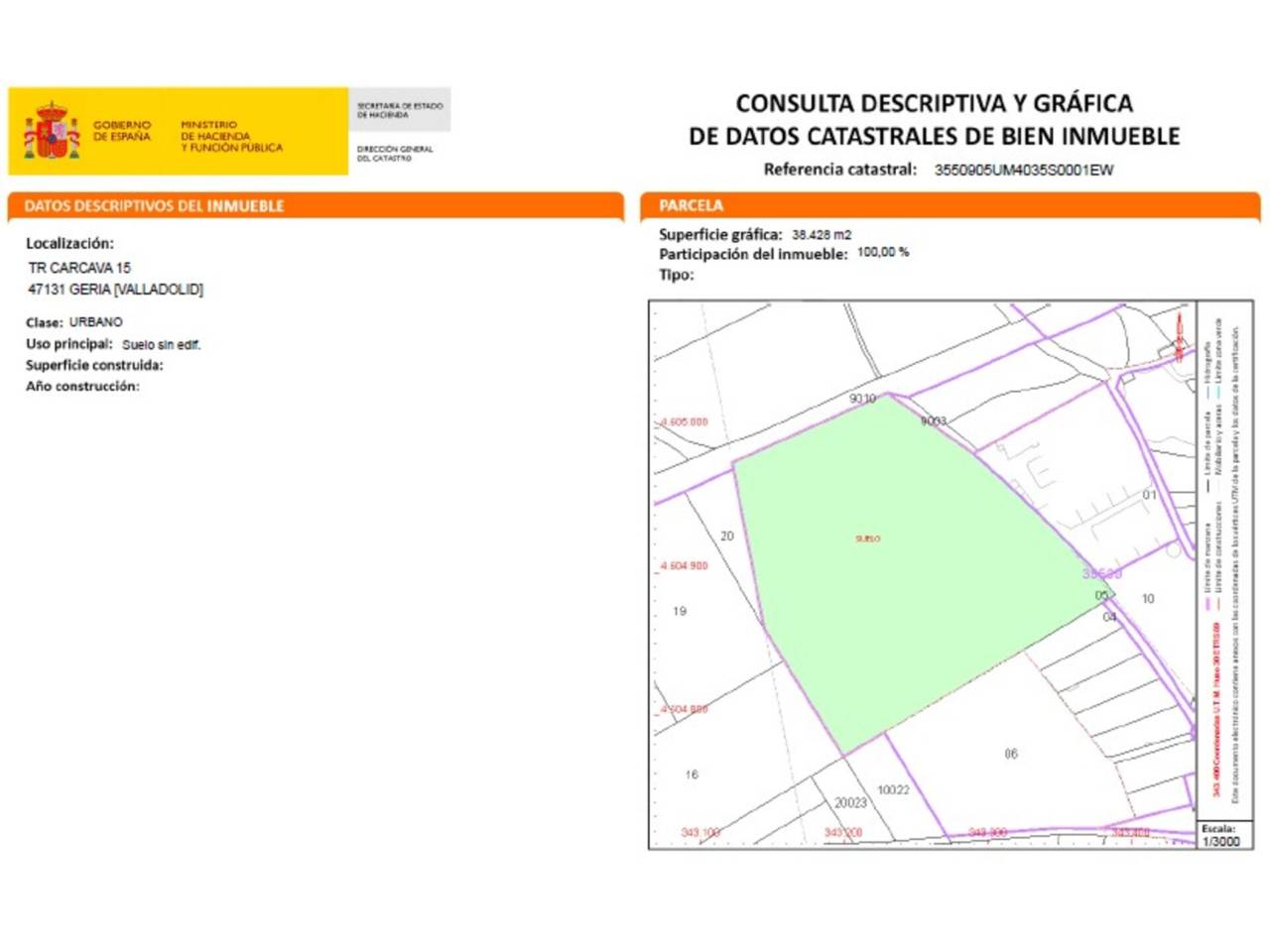Click coordinate label '4.604.800'
1270x952 pixels.
pyautogui.click(x=685, y=710)
